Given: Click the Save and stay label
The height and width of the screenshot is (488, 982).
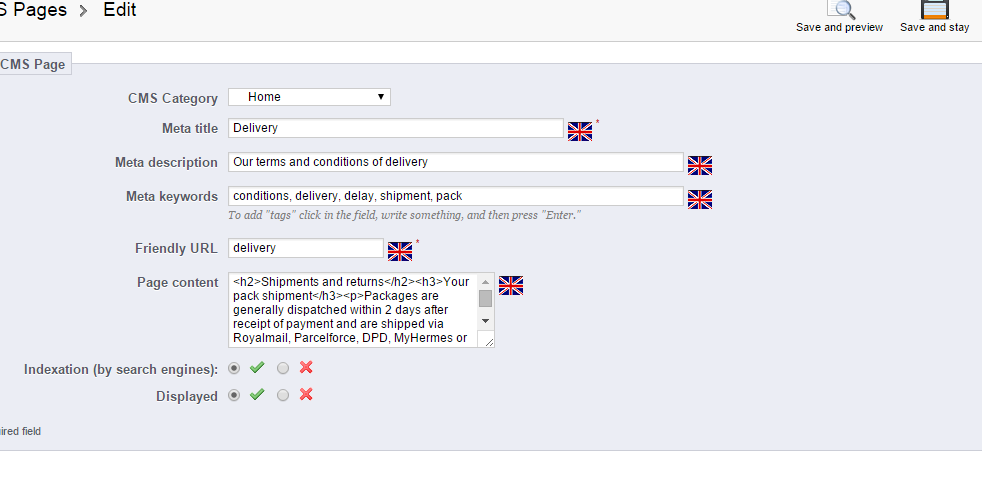Looking at the screenshot, I should coord(934,27).
